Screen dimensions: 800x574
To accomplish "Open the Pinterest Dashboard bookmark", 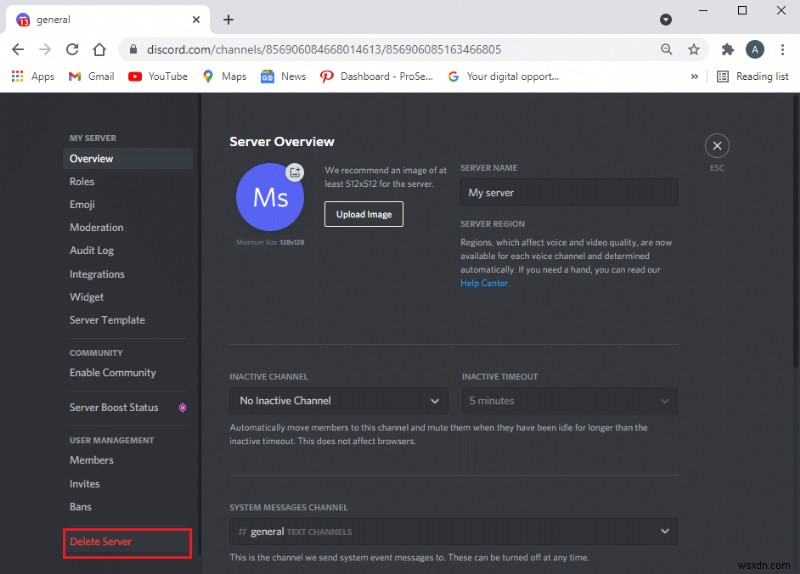I will (377, 77).
